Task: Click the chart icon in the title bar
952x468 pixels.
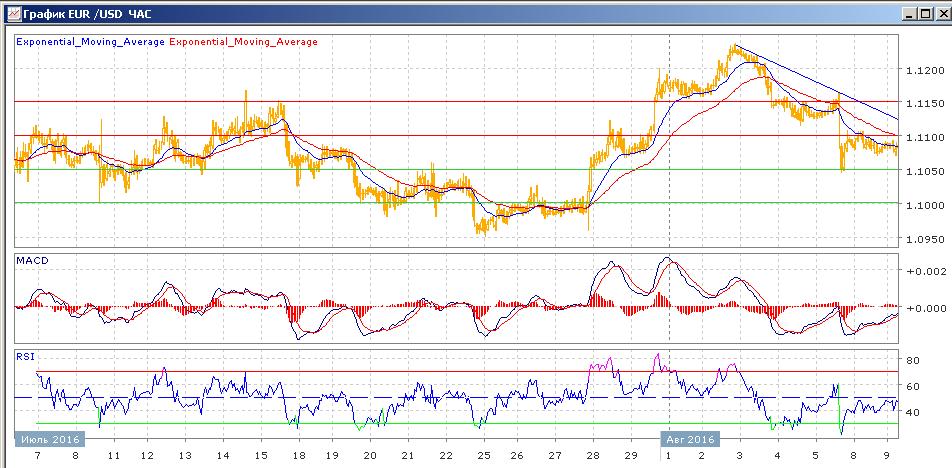Action: 12,13
